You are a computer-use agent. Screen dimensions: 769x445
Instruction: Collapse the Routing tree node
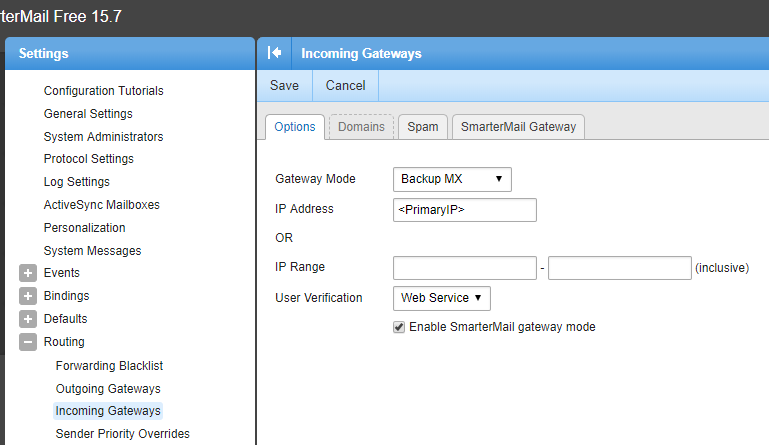[x=28, y=342]
